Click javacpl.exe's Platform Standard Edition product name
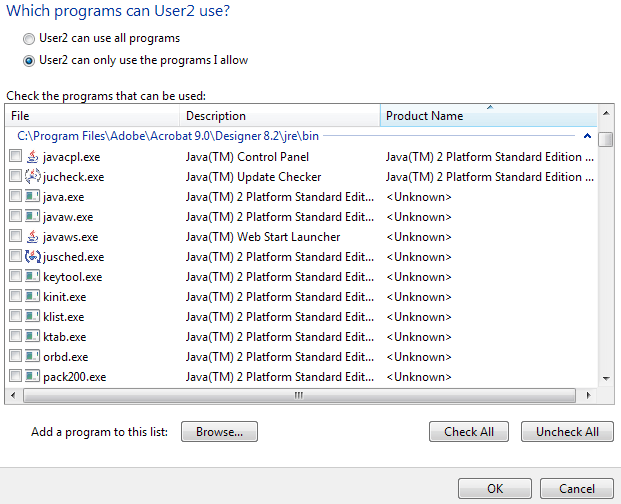621x504 pixels. click(x=490, y=157)
